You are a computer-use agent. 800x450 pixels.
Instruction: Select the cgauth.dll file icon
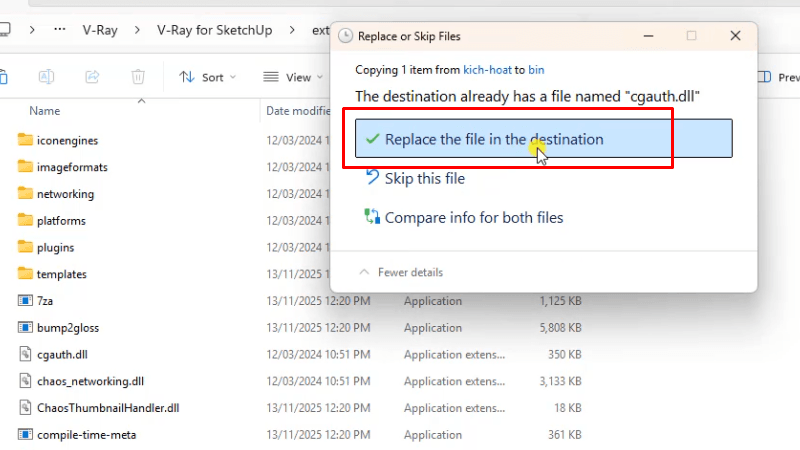26,354
